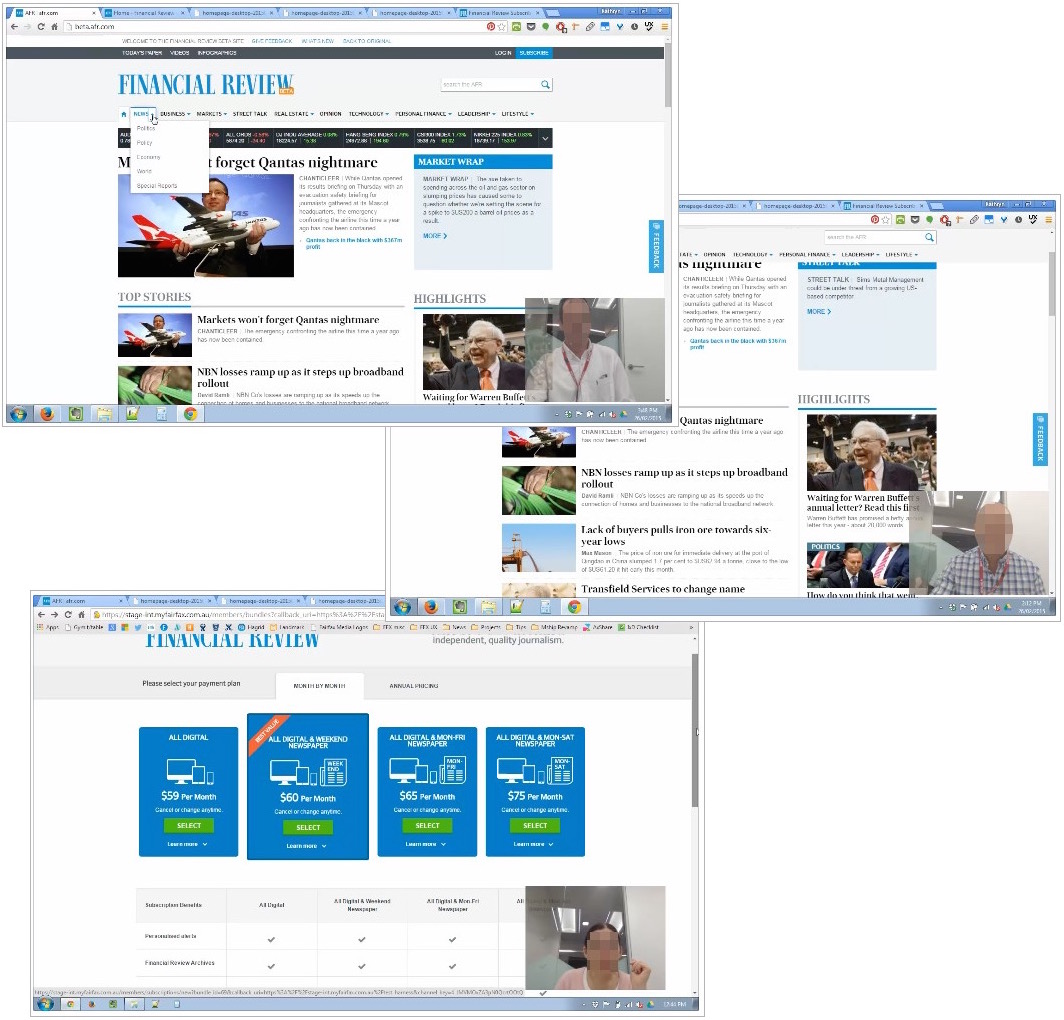Click Qantas plane main story image
Viewport: 1064px width, 1020px height.
[206, 225]
